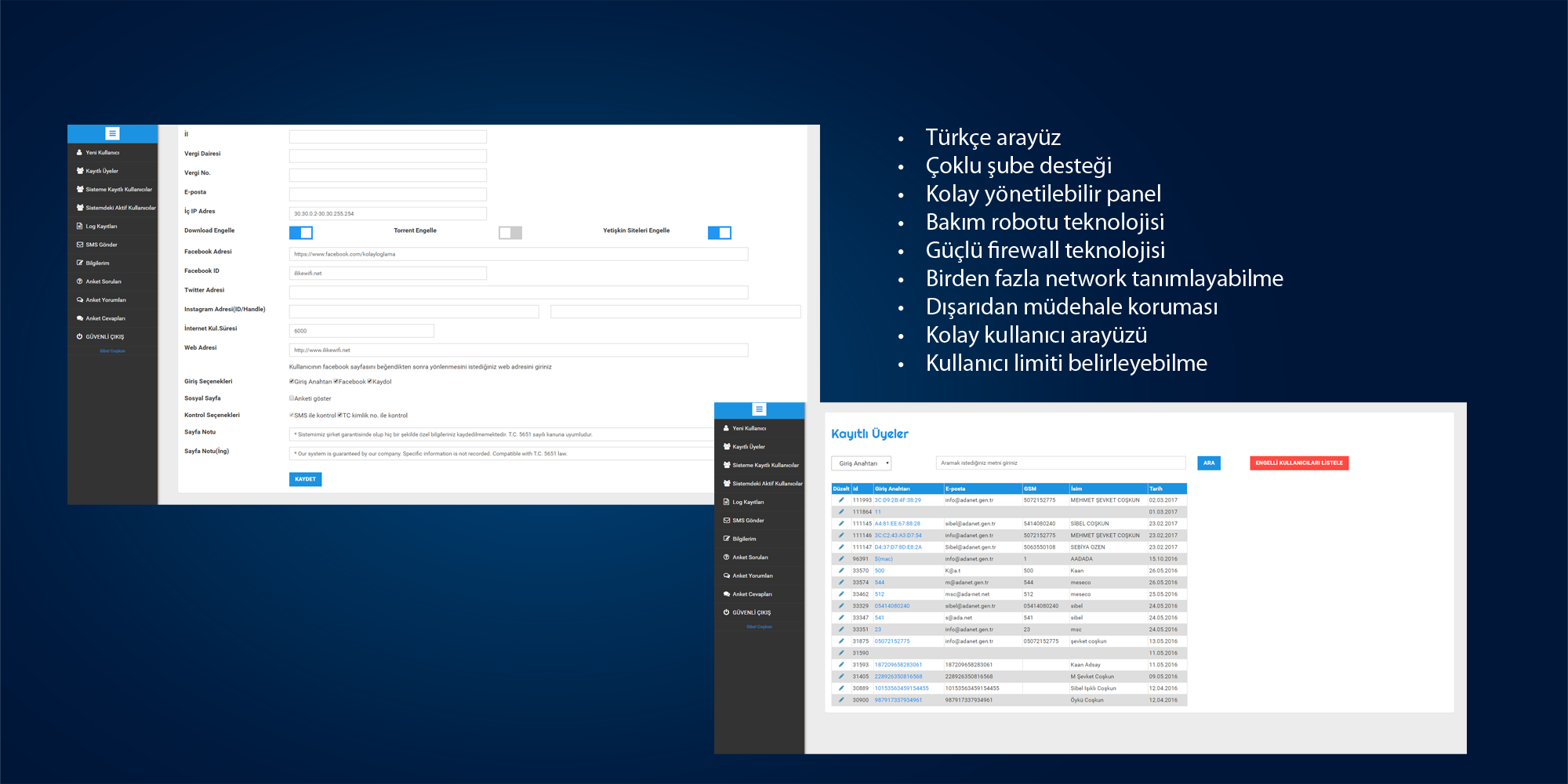Open edit pencil for member id 30900

point(841,700)
